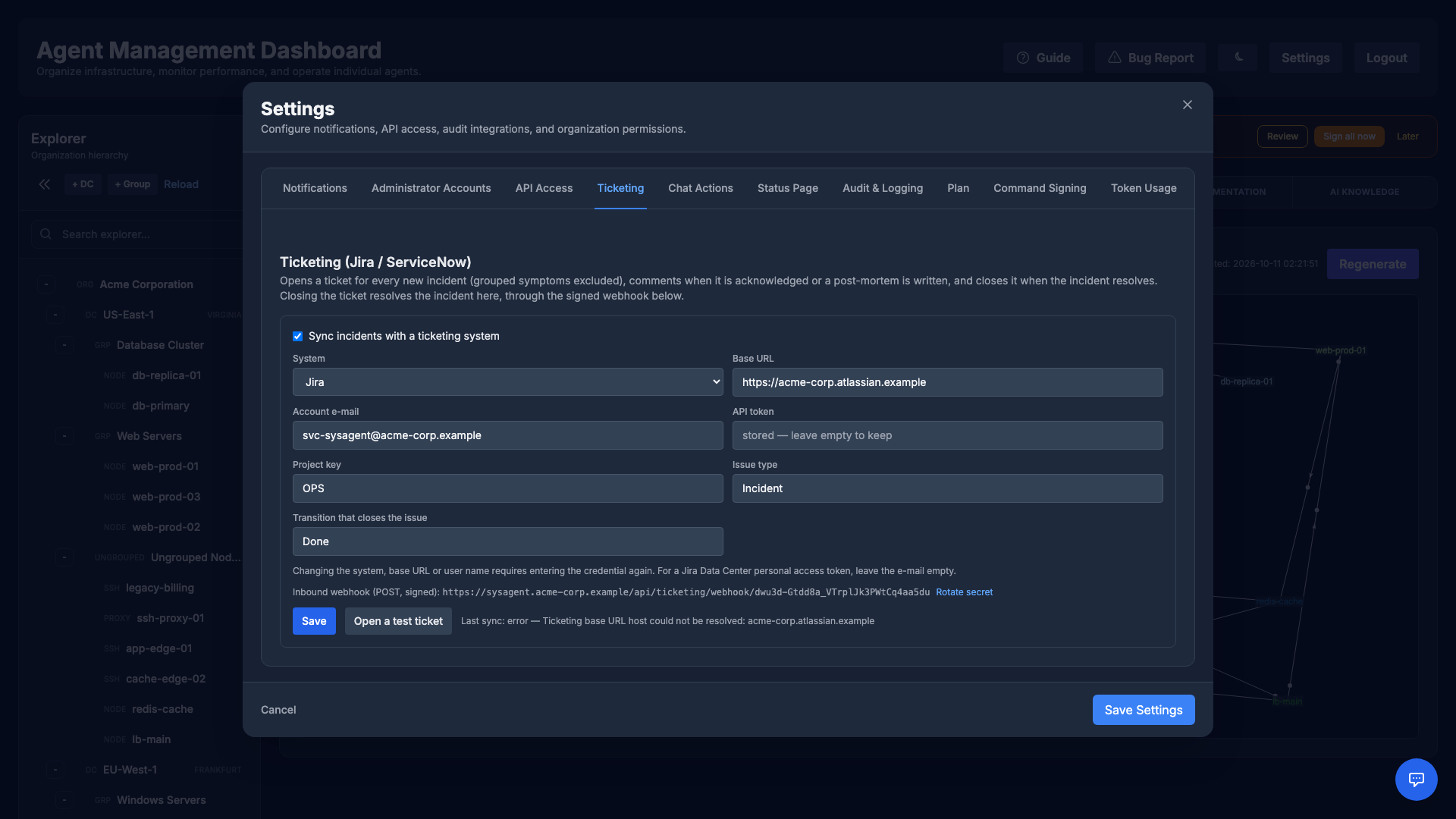Click the Rotate secret link
The image size is (1456, 819).
pos(964,592)
